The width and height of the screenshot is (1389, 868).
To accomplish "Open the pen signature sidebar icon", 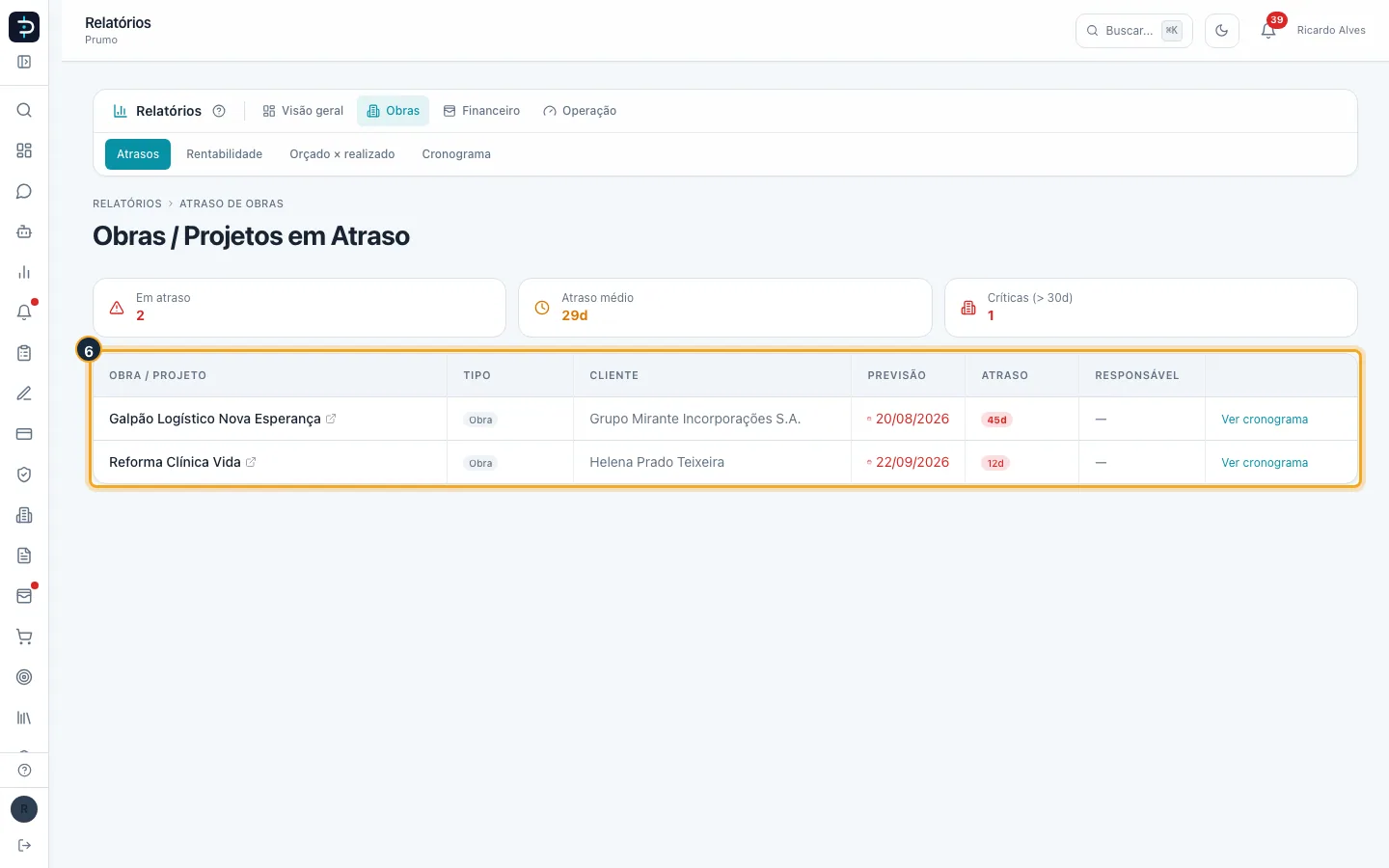I will (24, 393).
